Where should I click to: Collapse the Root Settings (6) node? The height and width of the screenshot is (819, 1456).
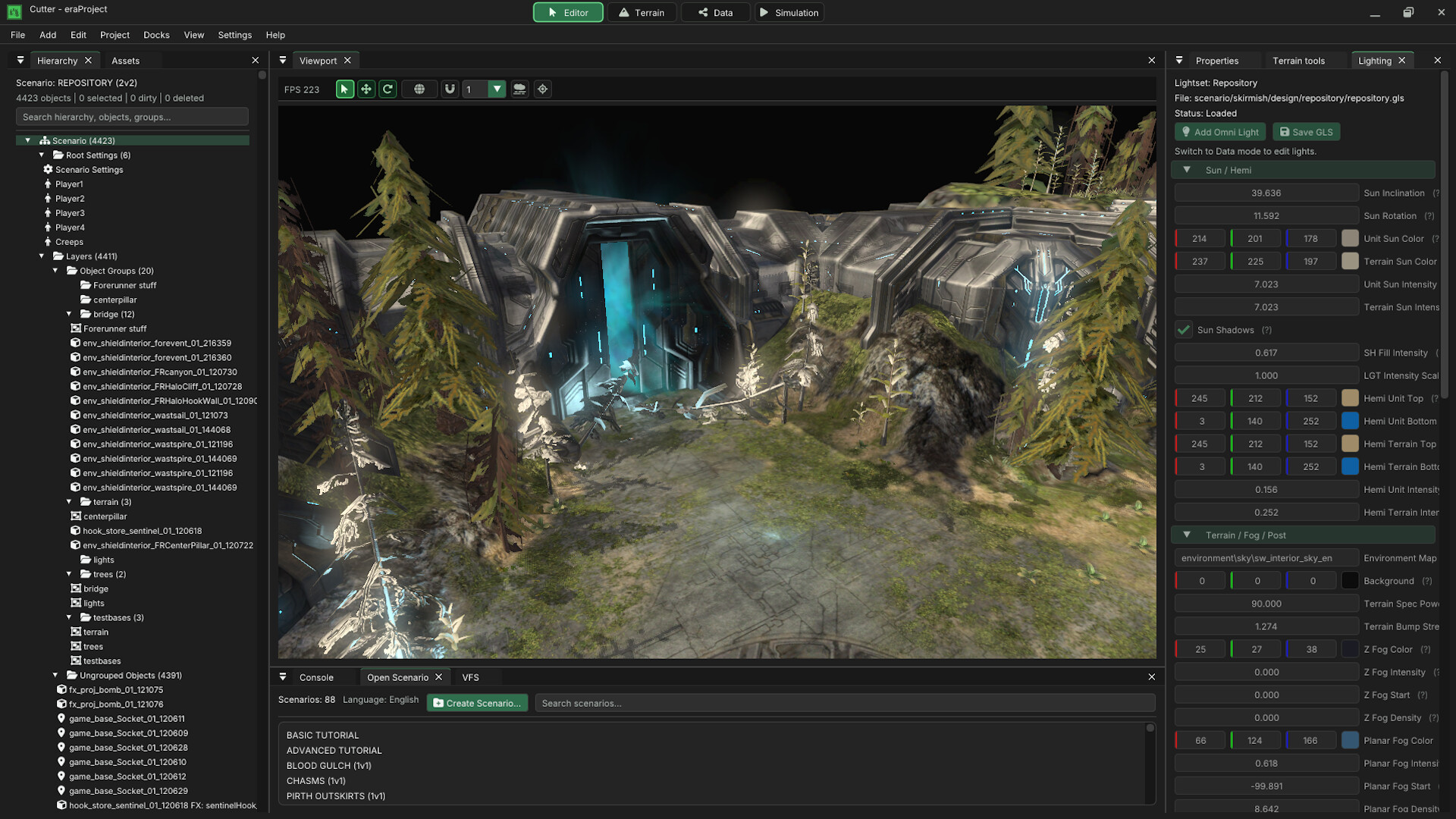(42, 155)
